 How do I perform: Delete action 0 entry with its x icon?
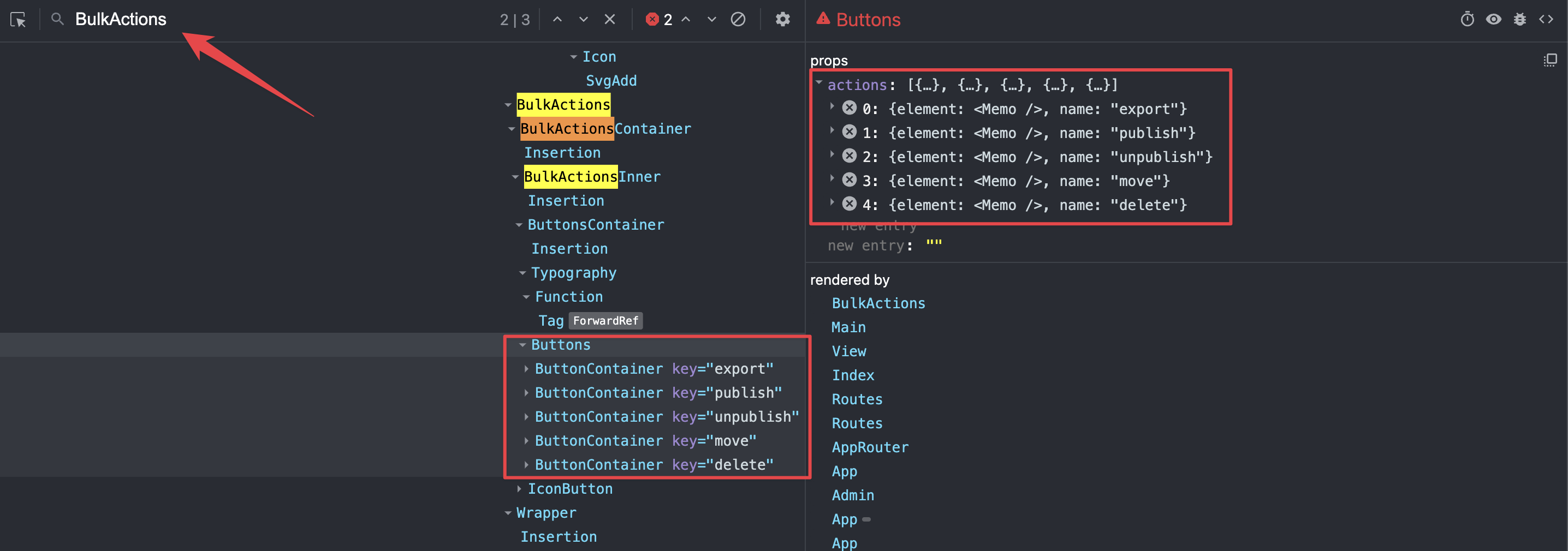pyautogui.click(x=848, y=109)
